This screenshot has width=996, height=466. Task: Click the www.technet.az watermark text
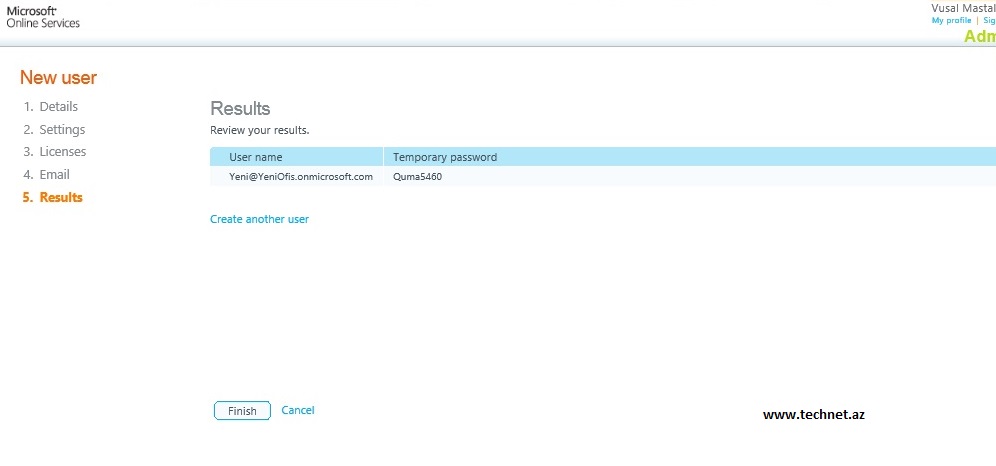click(813, 414)
